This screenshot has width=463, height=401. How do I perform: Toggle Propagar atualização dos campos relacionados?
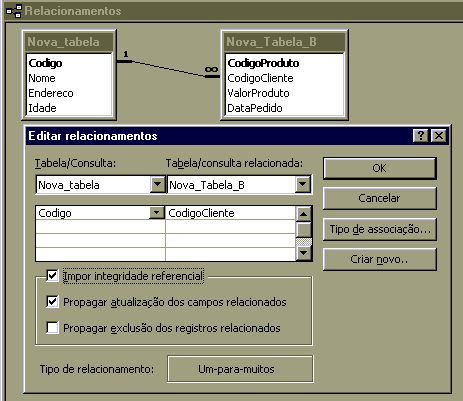click(52, 302)
